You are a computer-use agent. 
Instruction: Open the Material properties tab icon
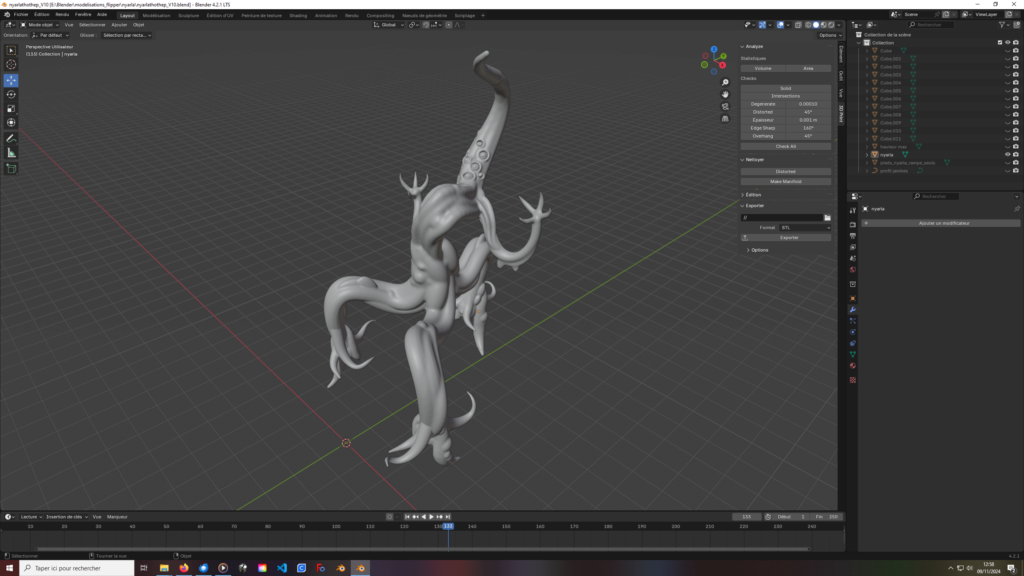coord(853,366)
